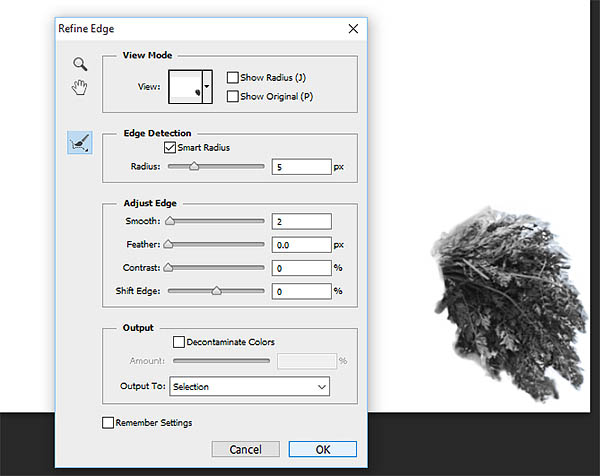Select the Zoom magnifier tool
Viewport: 600px width, 476px height.
click(x=80, y=64)
